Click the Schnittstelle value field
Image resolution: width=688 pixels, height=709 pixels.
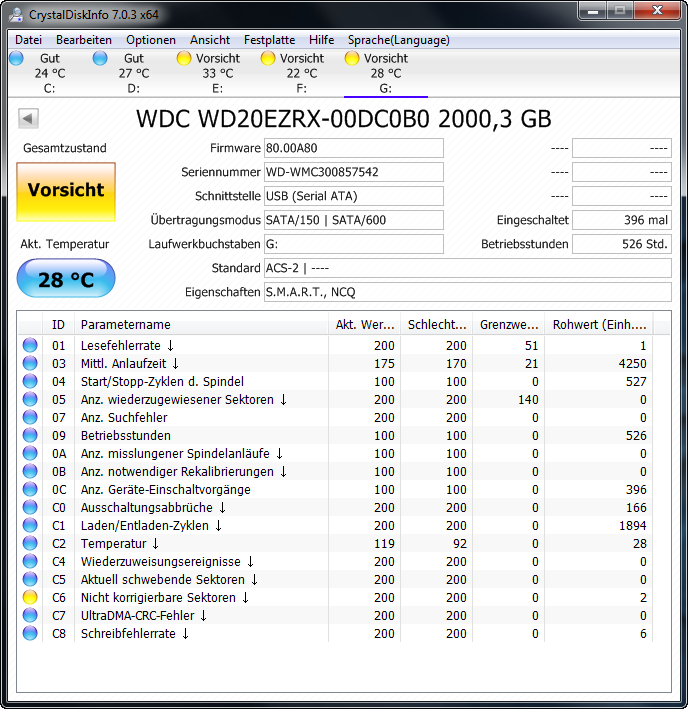(x=353, y=196)
